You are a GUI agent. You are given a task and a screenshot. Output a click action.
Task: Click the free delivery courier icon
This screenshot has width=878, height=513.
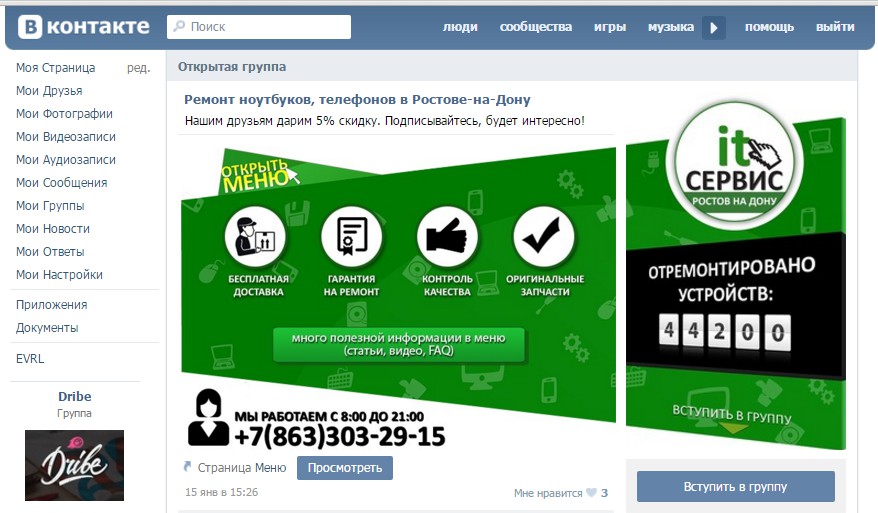tap(255, 237)
